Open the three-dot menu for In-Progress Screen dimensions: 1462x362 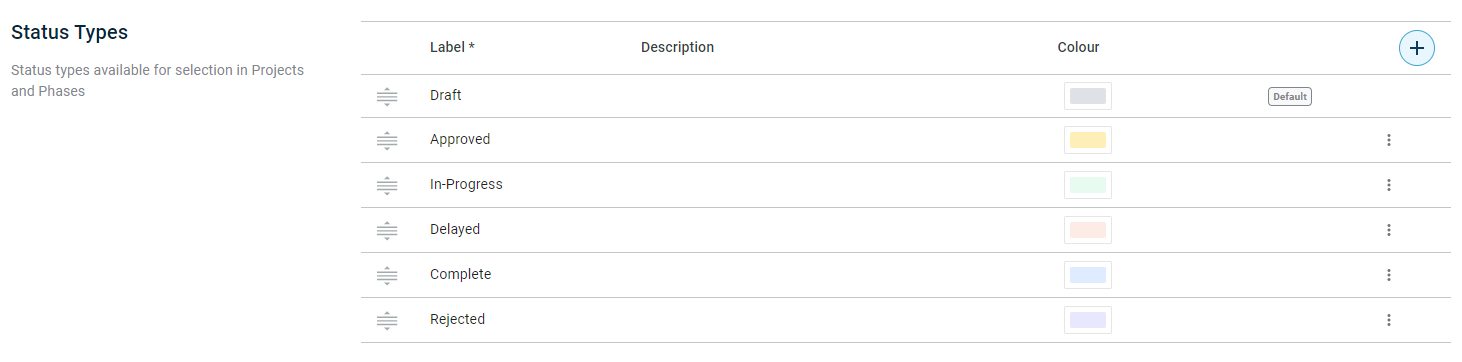click(1389, 185)
